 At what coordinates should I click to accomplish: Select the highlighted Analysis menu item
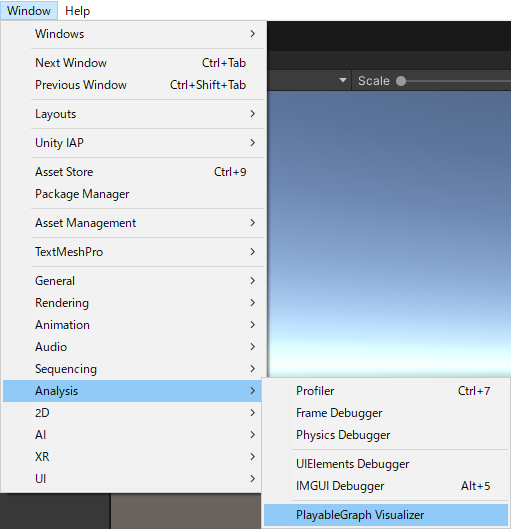click(x=132, y=391)
